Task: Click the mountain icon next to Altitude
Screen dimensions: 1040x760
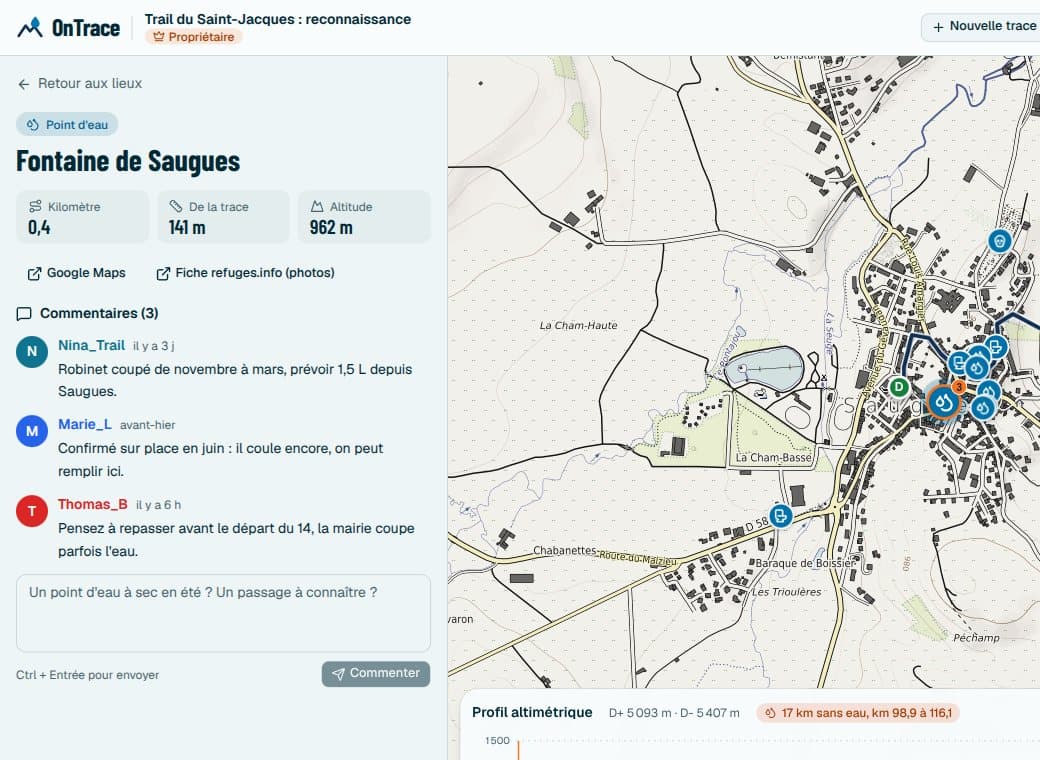Action: click(317, 206)
